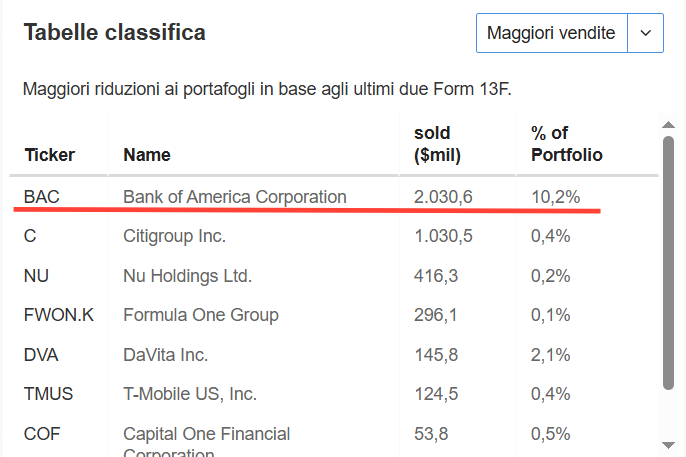Click the scrollbar up arrow
Viewport: 686px width, 457px height.
point(668,125)
